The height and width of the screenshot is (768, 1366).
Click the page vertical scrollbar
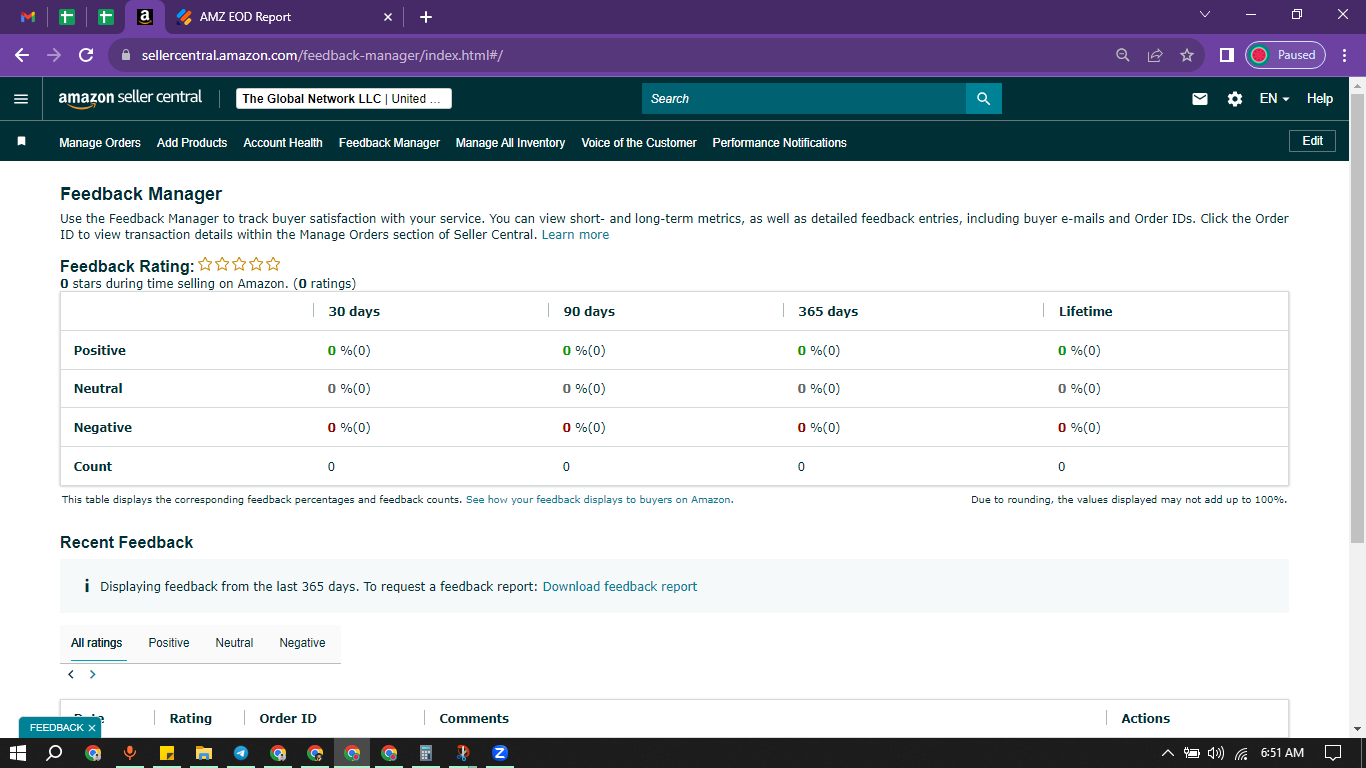pos(1357,320)
